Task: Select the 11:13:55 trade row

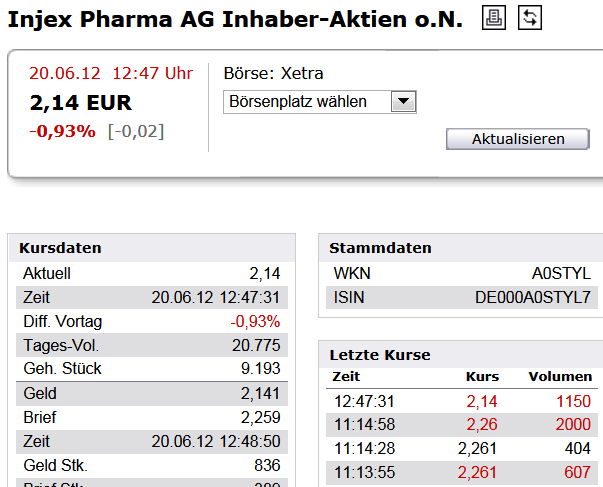Action: (463, 471)
